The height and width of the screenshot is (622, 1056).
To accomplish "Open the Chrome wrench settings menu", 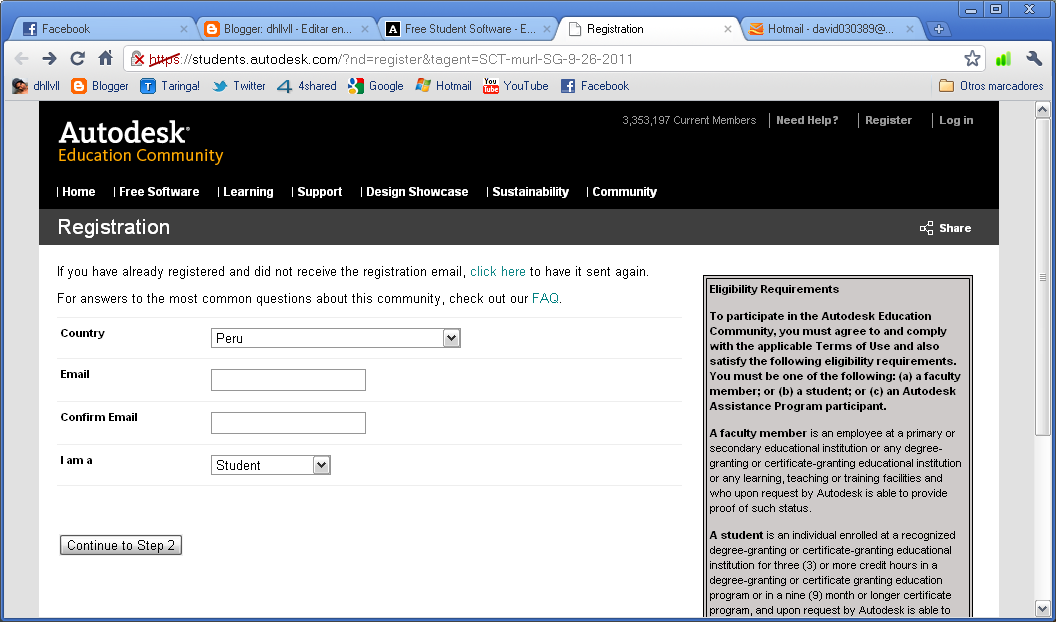I will [1034, 59].
